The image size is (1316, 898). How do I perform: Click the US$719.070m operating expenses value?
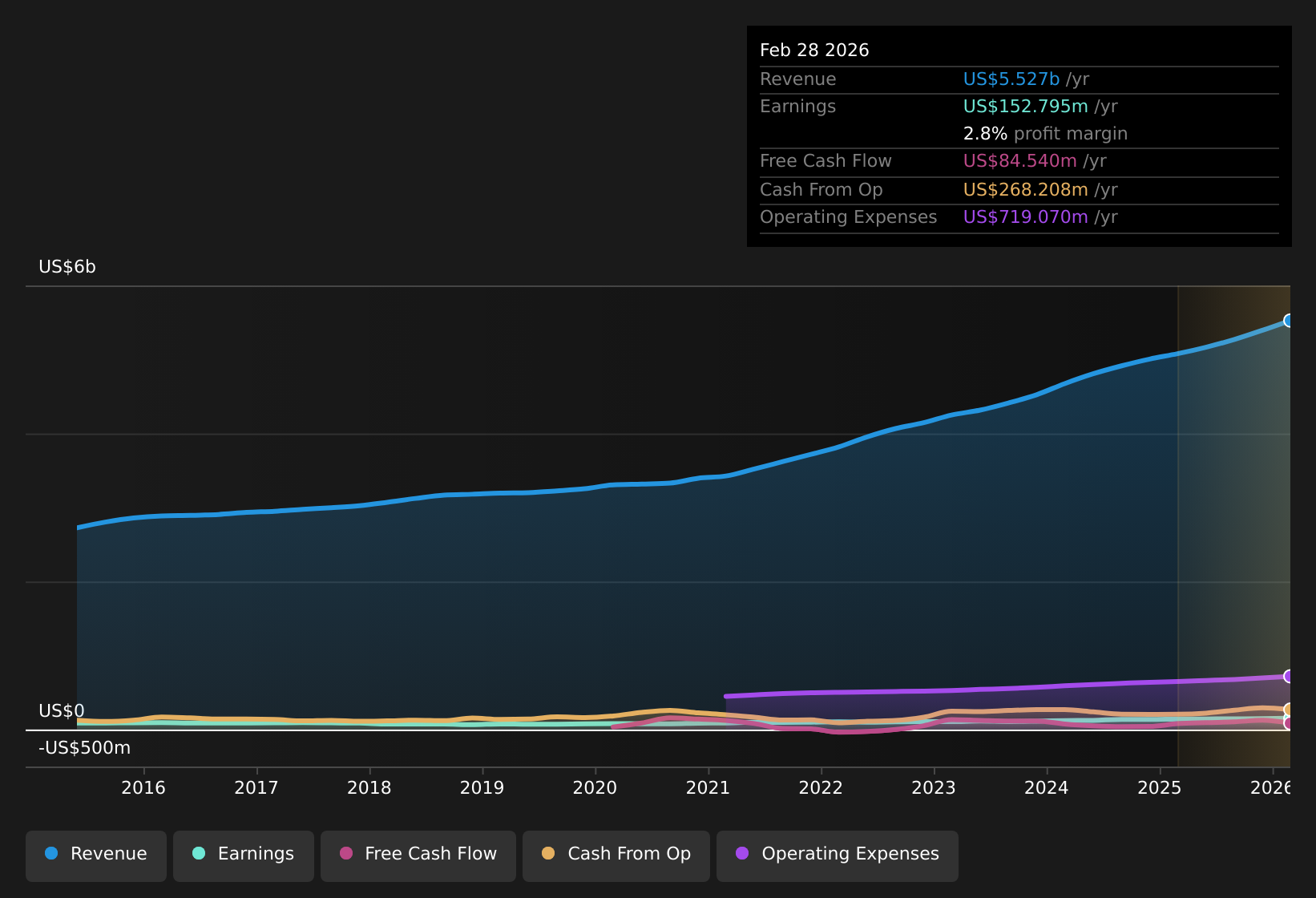click(1026, 217)
